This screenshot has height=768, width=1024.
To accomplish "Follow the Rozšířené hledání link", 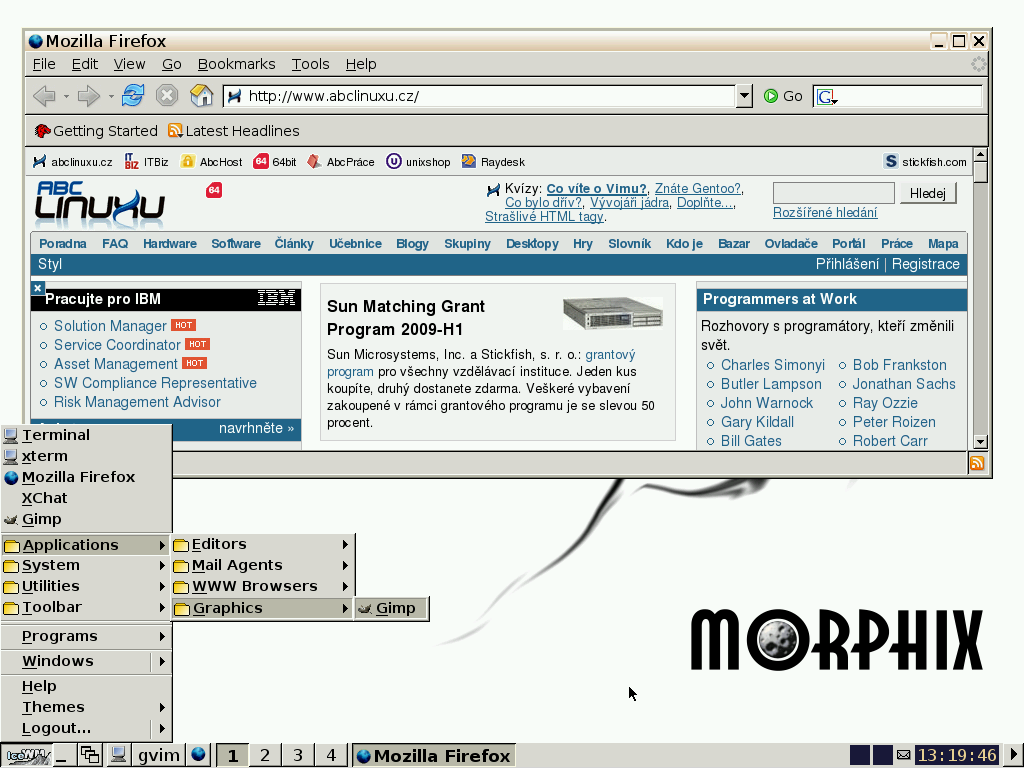I will tap(825, 212).
